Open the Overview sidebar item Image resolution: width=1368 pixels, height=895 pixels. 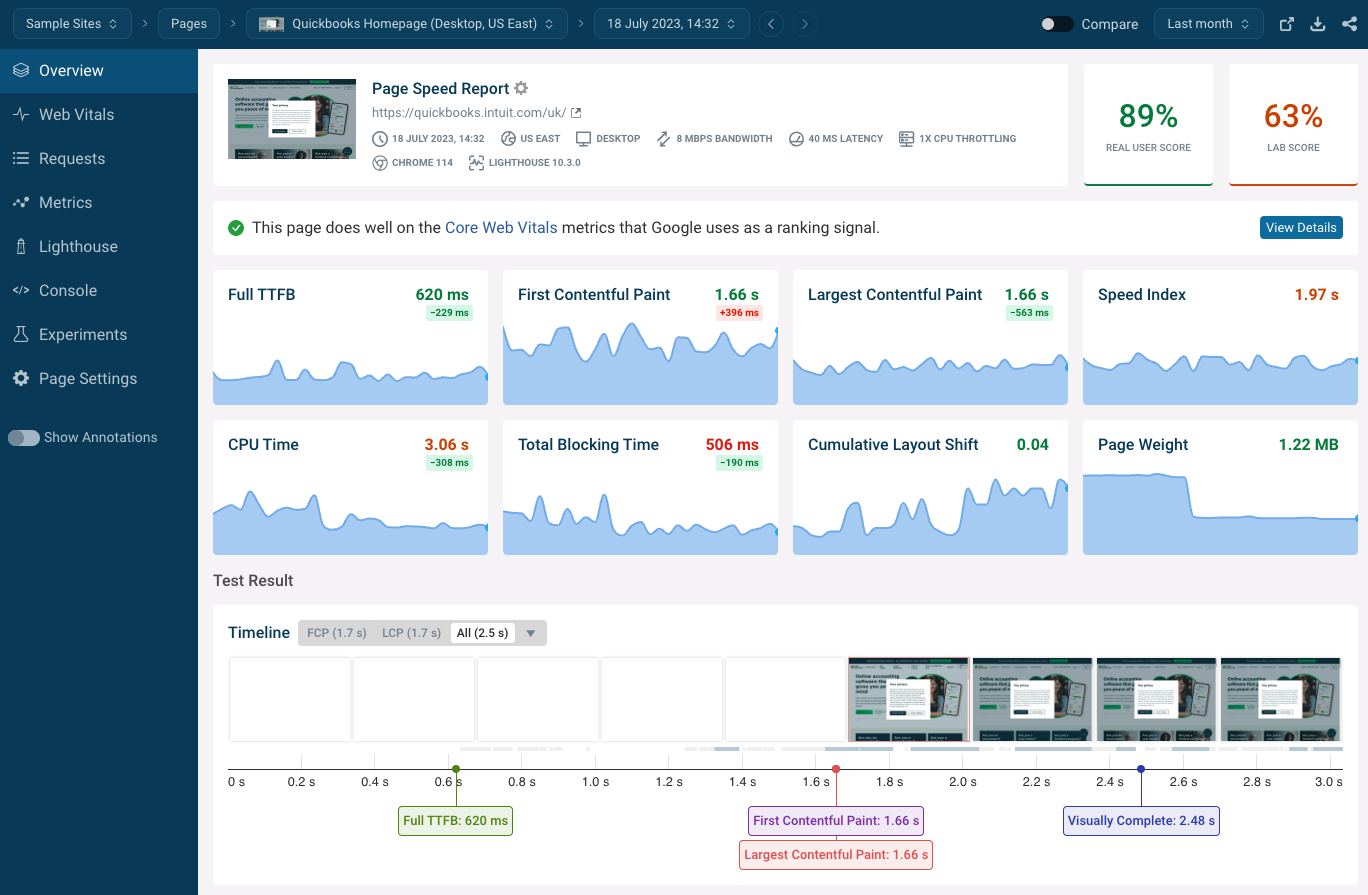(x=99, y=71)
